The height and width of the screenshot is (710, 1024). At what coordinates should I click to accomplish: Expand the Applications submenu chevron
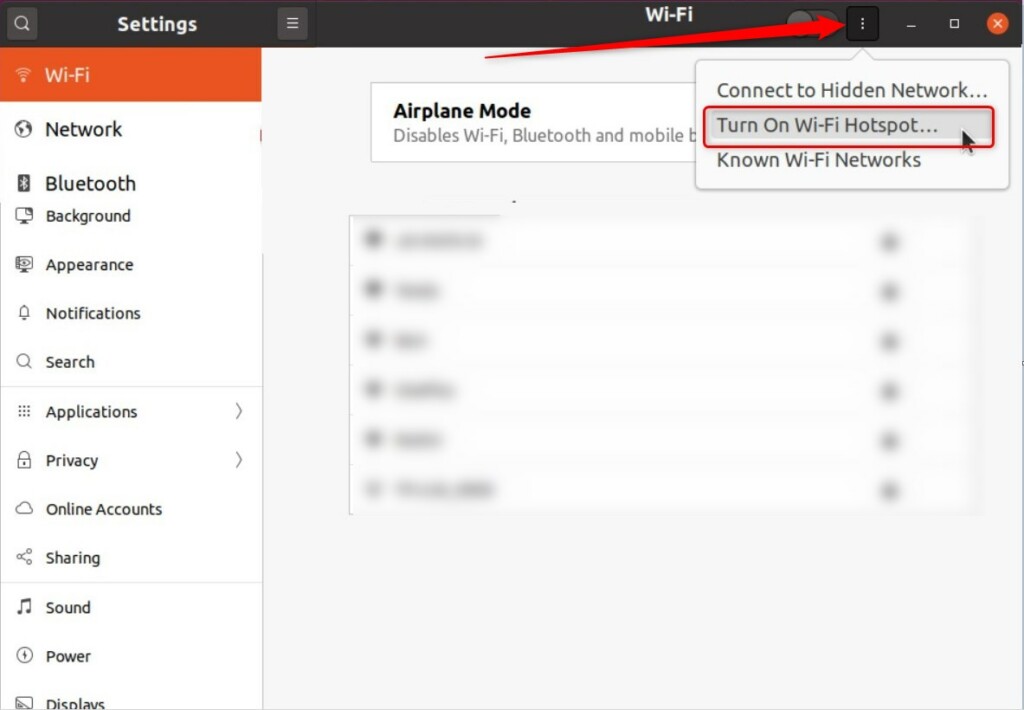238,411
